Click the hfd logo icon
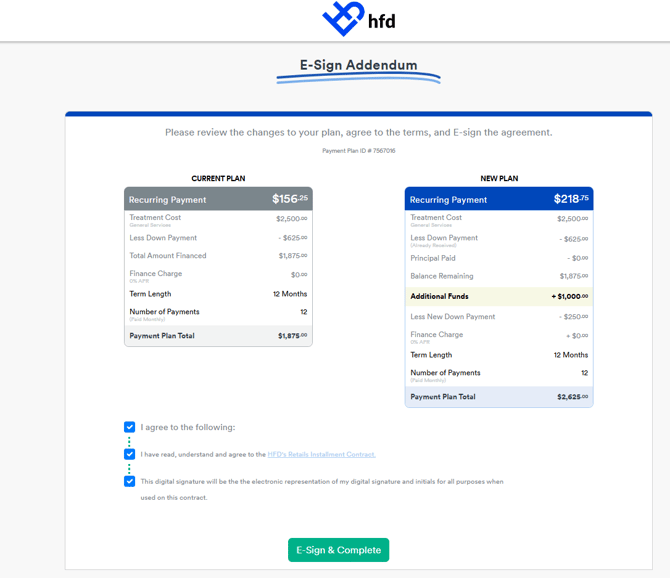 pyautogui.click(x=344, y=18)
